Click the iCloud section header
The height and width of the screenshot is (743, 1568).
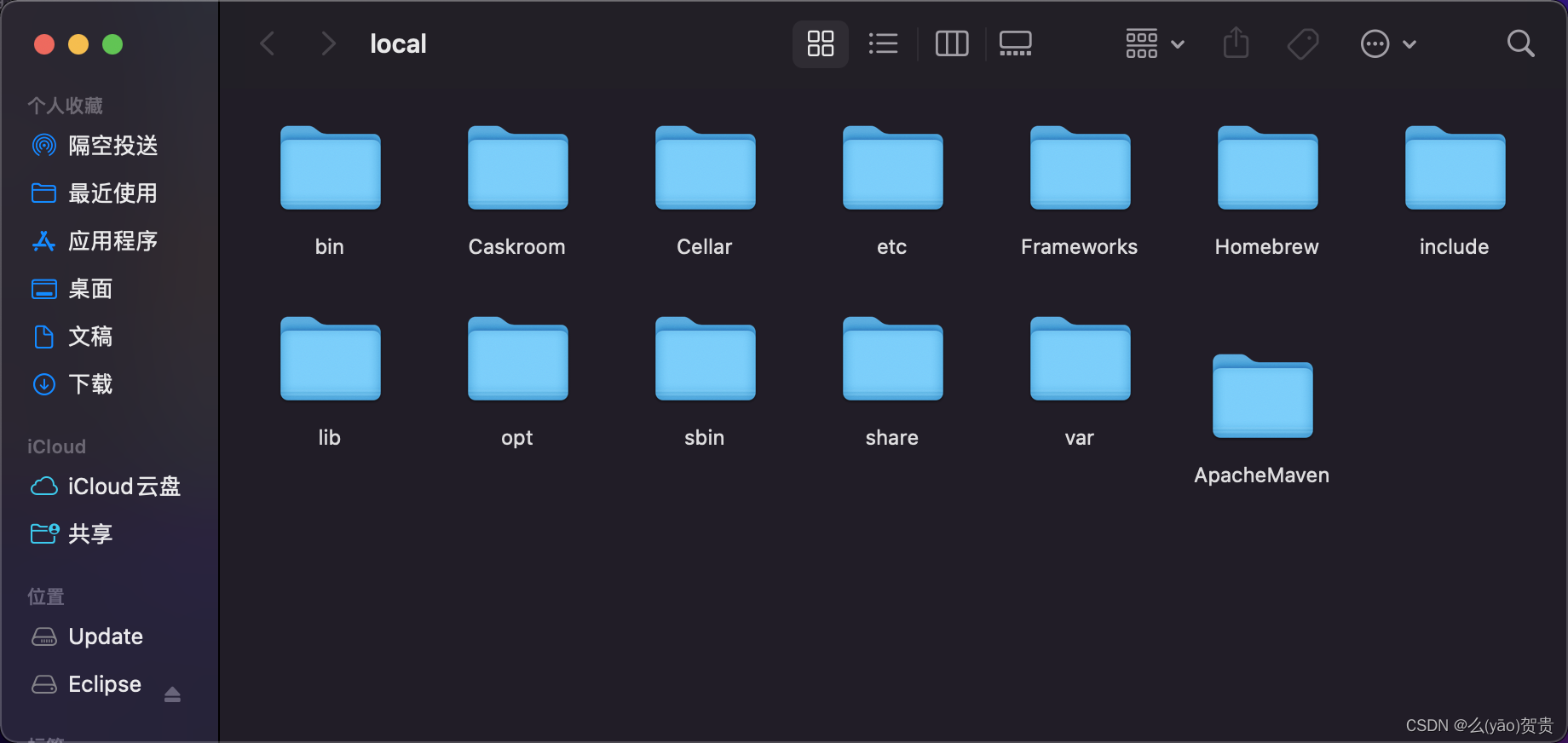[56, 446]
